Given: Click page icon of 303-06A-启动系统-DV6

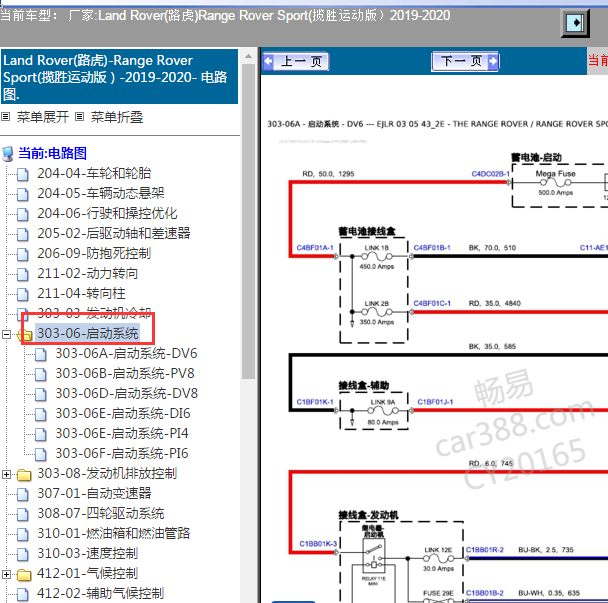Looking at the screenshot, I should (40, 354).
